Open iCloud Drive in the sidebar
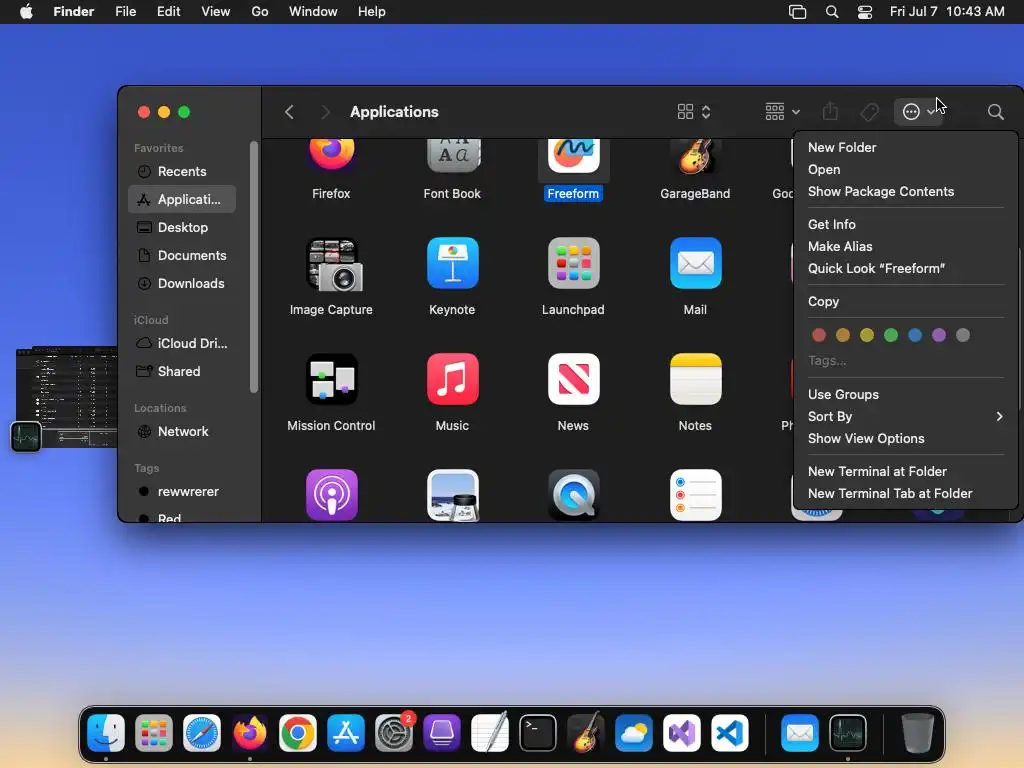Image resolution: width=1024 pixels, height=768 pixels. point(182,344)
